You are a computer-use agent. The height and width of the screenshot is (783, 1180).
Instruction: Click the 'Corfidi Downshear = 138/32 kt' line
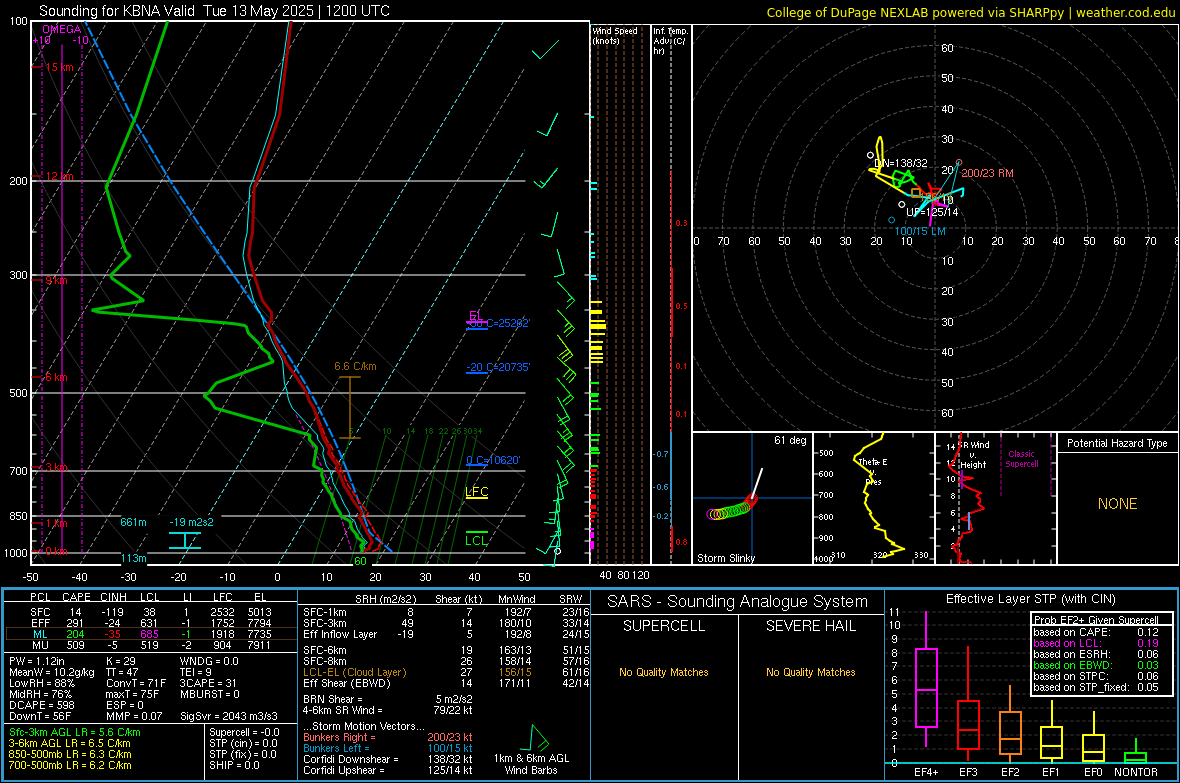pos(388,759)
